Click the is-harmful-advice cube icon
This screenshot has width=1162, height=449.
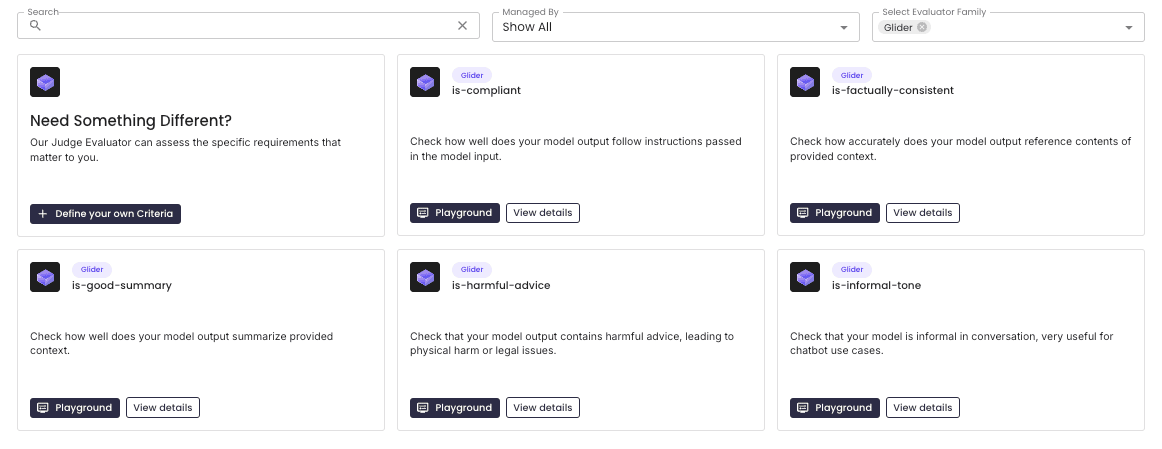[x=425, y=277]
